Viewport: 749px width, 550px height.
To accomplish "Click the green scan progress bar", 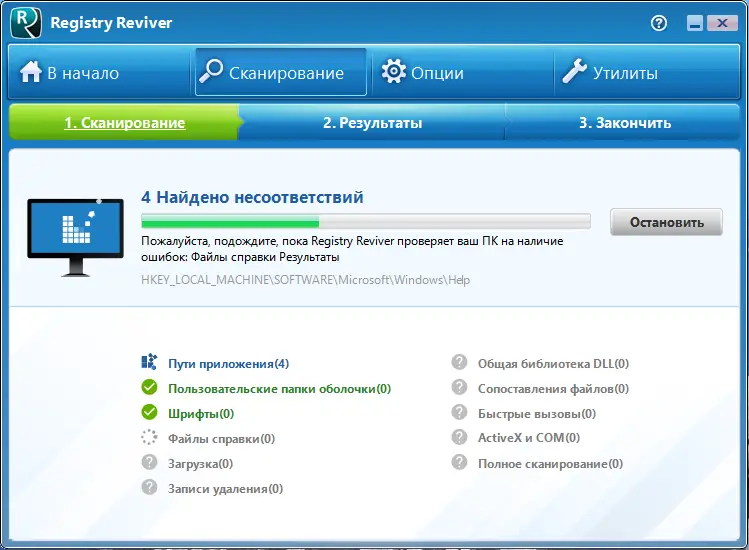I will (x=366, y=221).
